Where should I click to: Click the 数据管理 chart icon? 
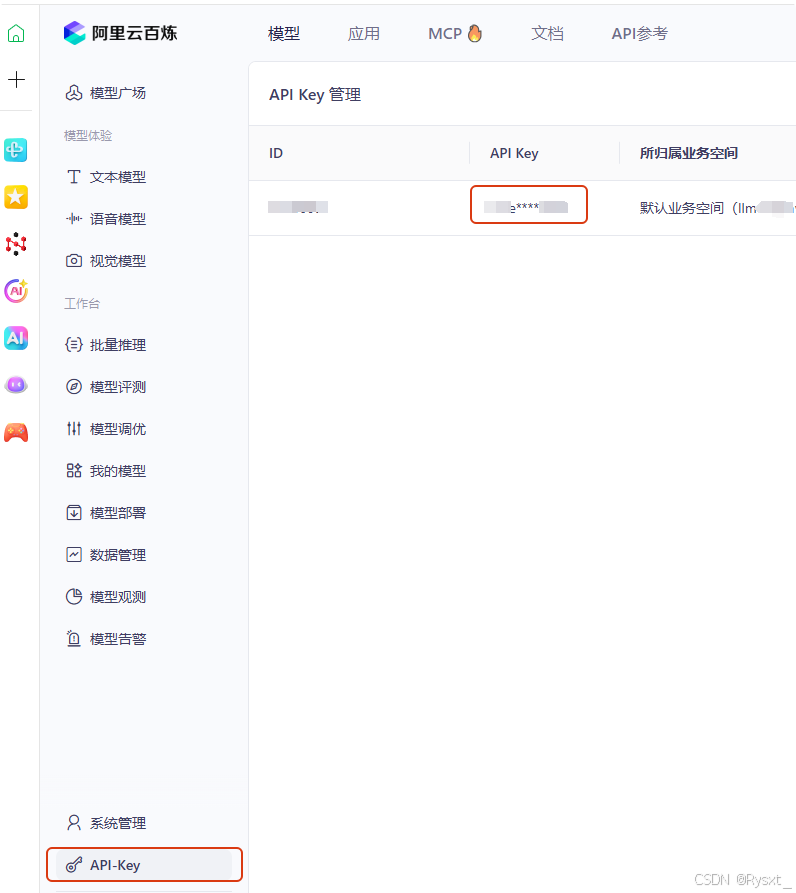(x=73, y=555)
